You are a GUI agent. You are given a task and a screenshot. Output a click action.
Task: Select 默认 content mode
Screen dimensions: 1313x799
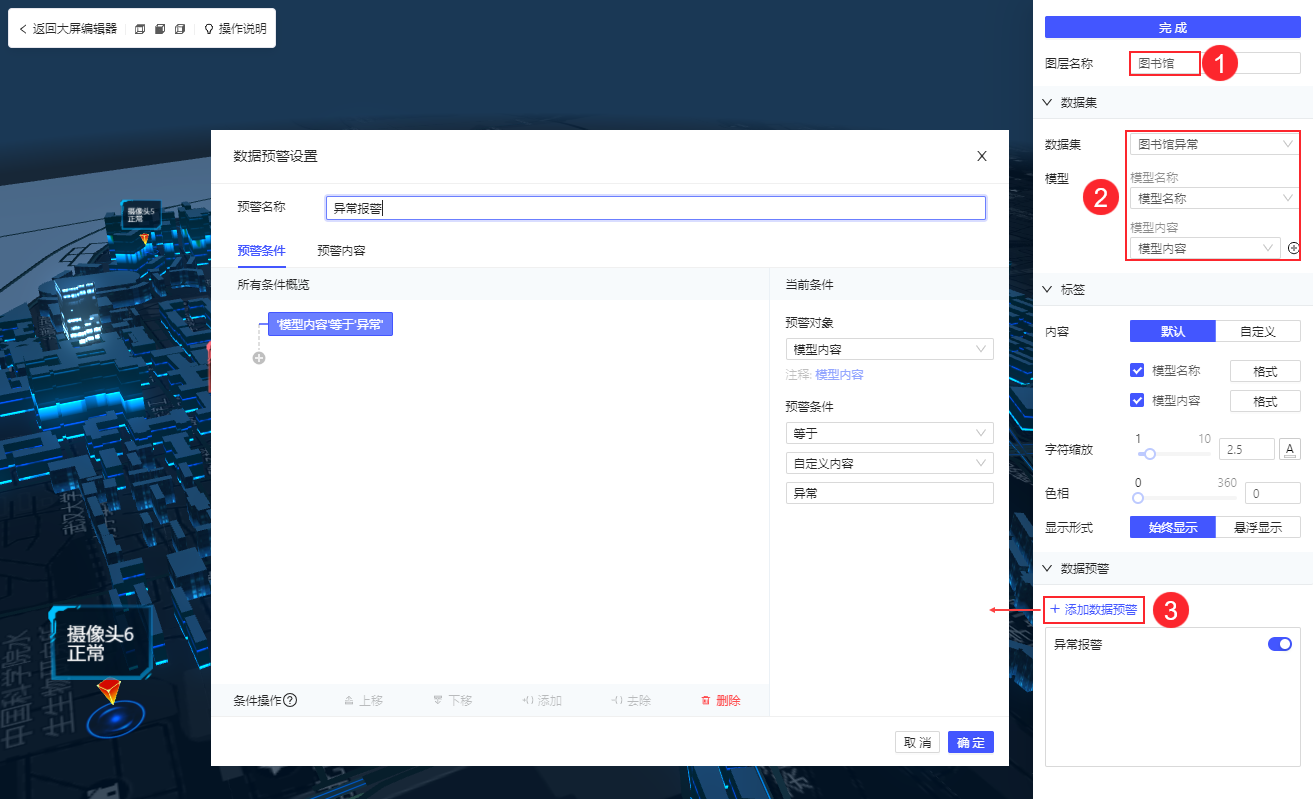[1173, 331]
